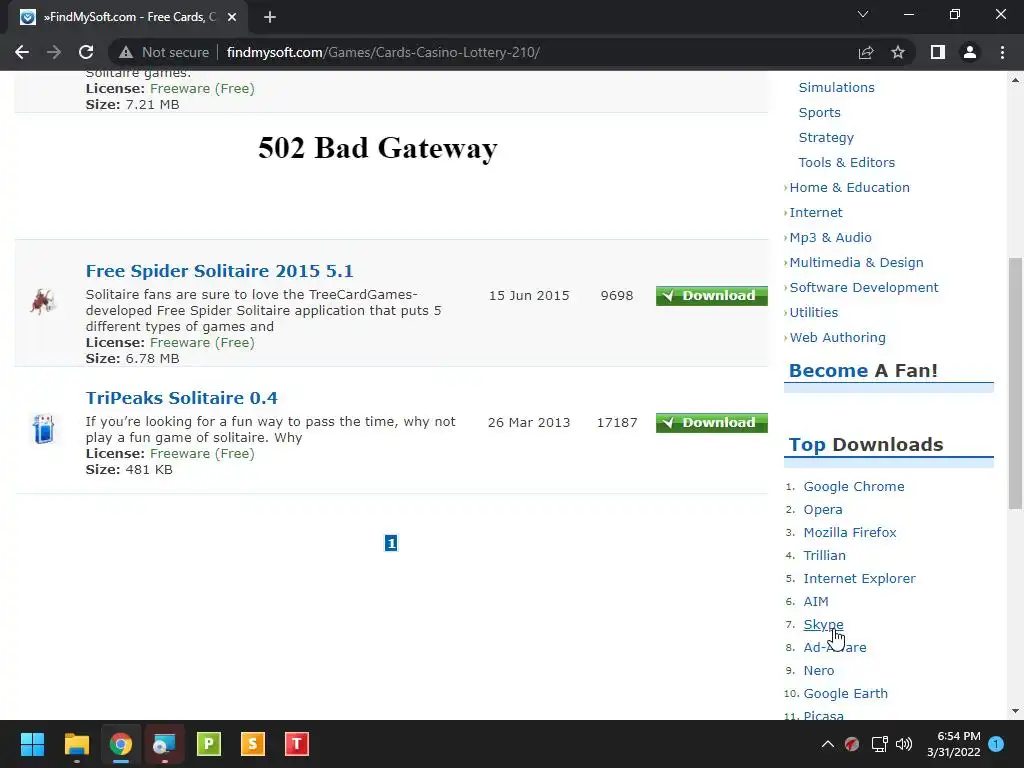Open the Sports category

pyautogui.click(x=820, y=112)
